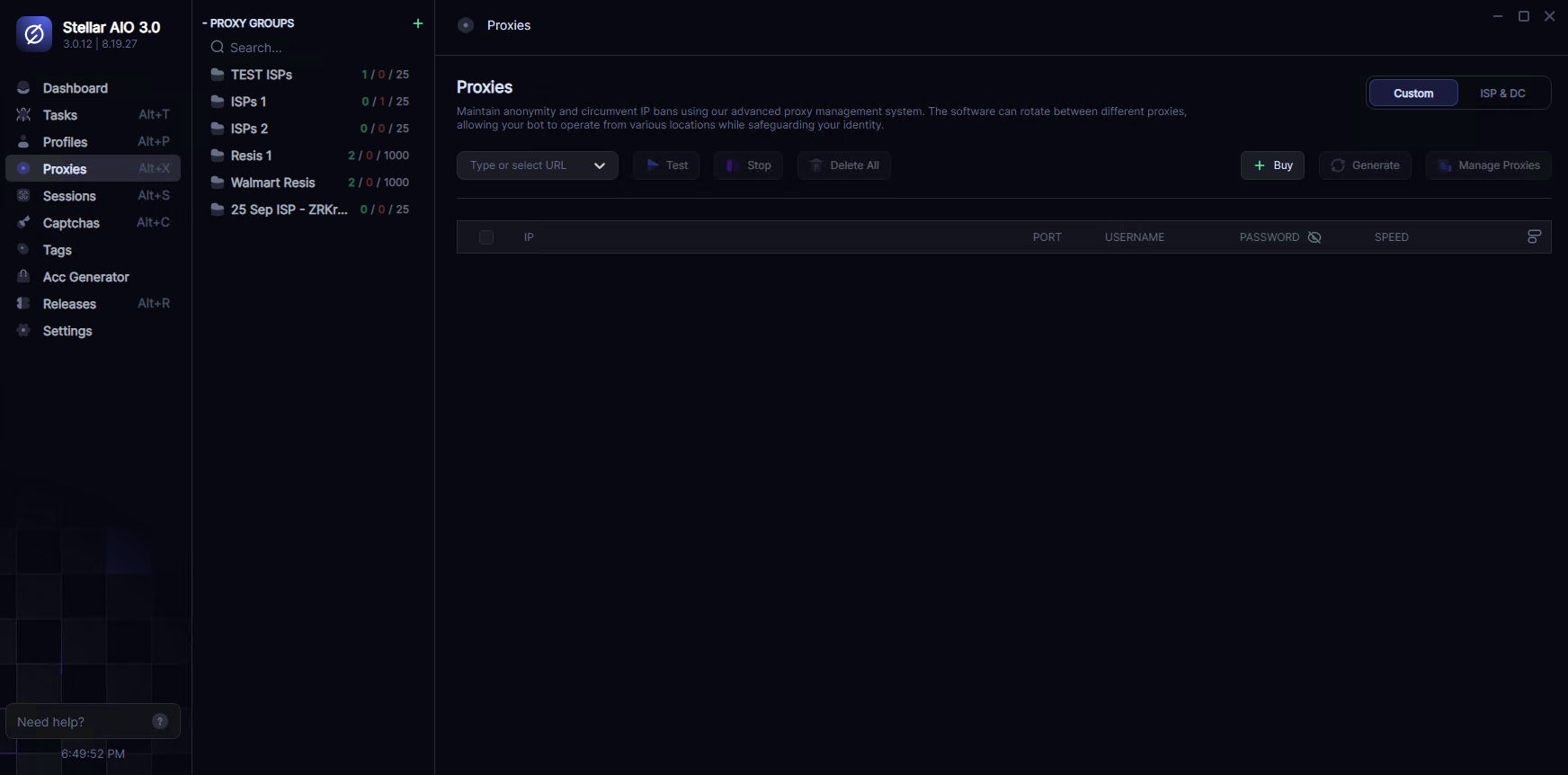Open the TEST ISPs proxy group folder
The width and height of the screenshot is (1568, 775).
(x=261, y=75)
